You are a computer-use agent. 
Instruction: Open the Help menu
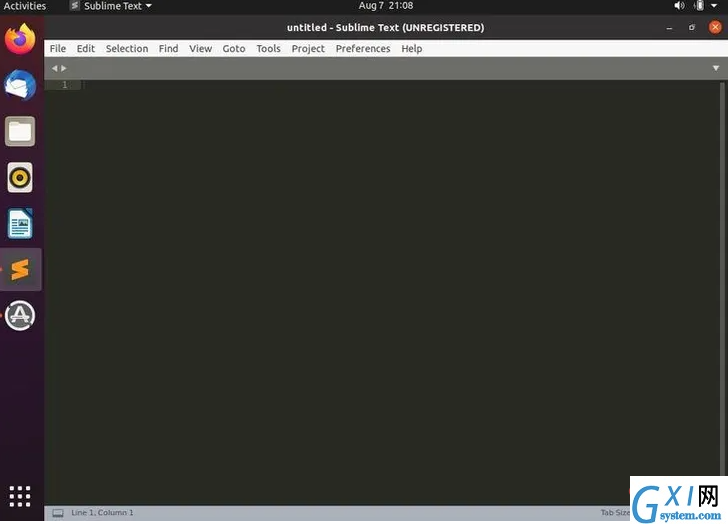[x=411, y=49]
